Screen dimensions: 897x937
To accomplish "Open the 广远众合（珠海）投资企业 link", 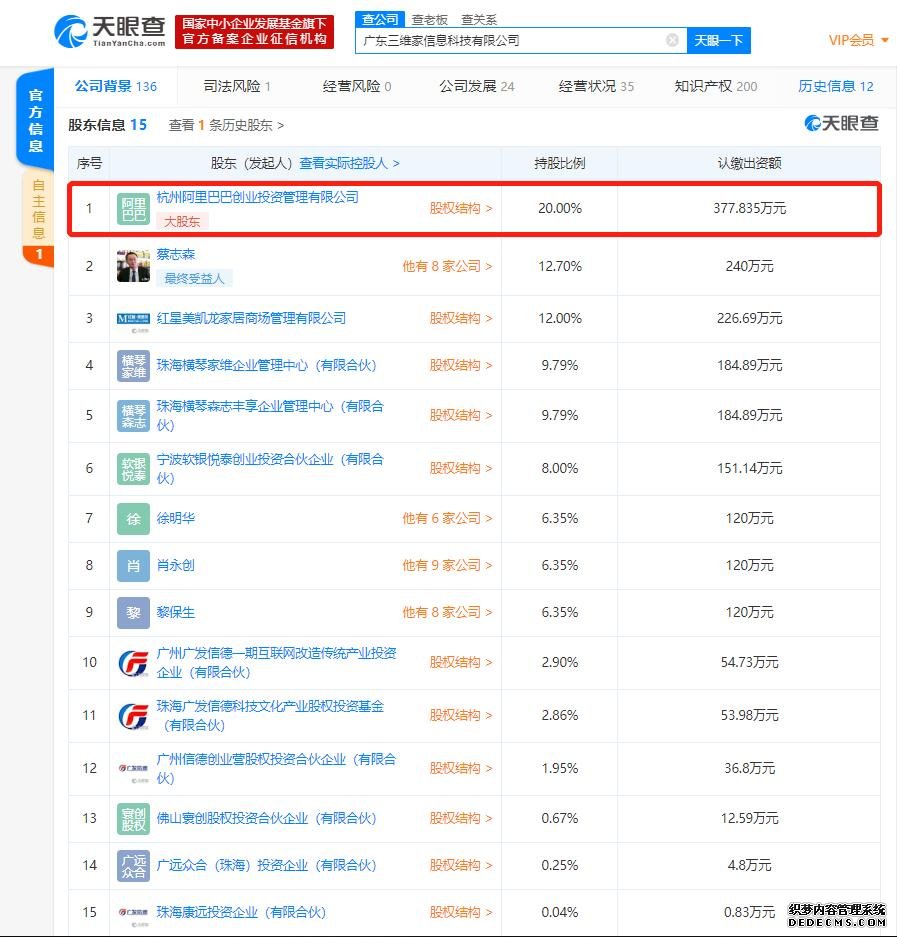I will click(x=267, y=866).
